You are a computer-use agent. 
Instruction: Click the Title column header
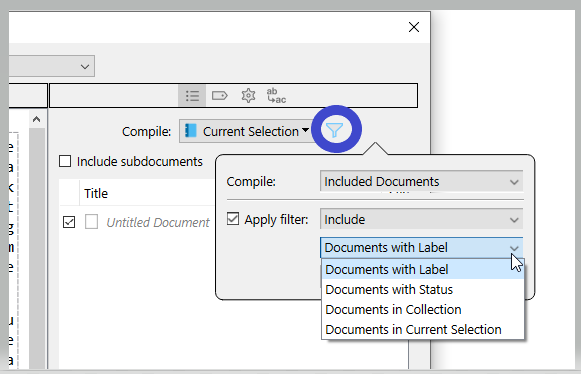click(96, 193)
